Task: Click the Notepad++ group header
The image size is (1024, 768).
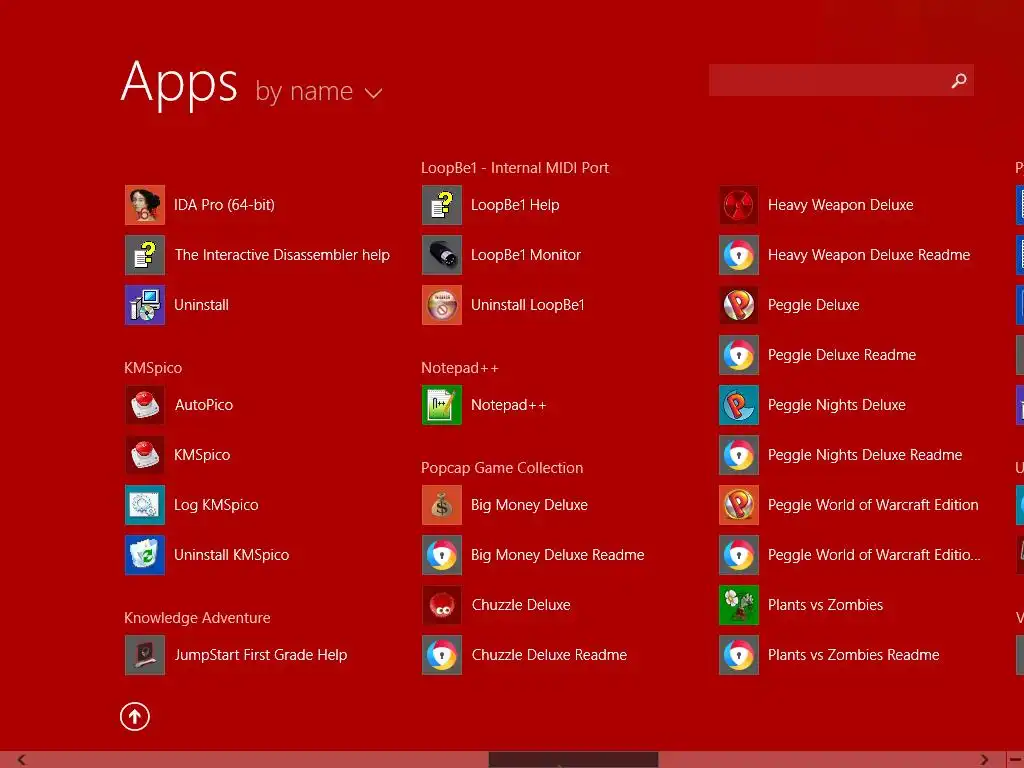Action: [x=460, y=368]
